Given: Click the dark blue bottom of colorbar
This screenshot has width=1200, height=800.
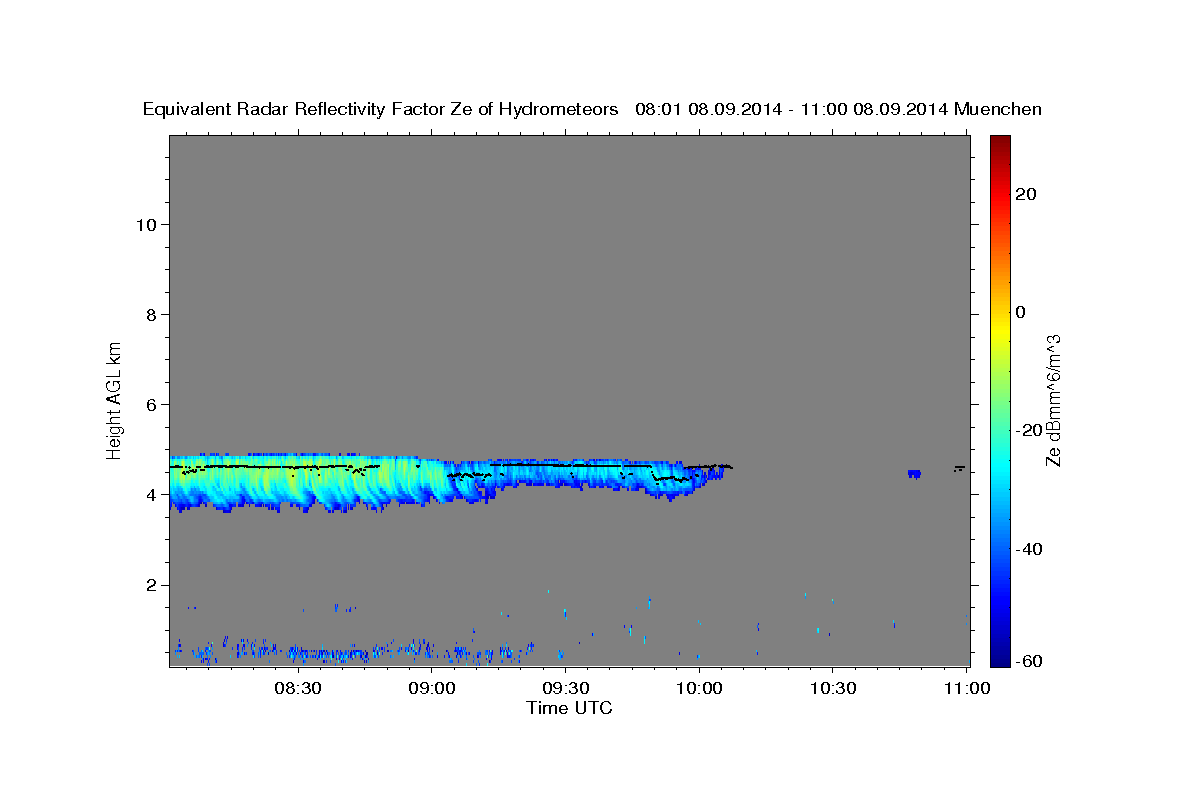Looking at the screenshot, I should tap(1000, 658).
